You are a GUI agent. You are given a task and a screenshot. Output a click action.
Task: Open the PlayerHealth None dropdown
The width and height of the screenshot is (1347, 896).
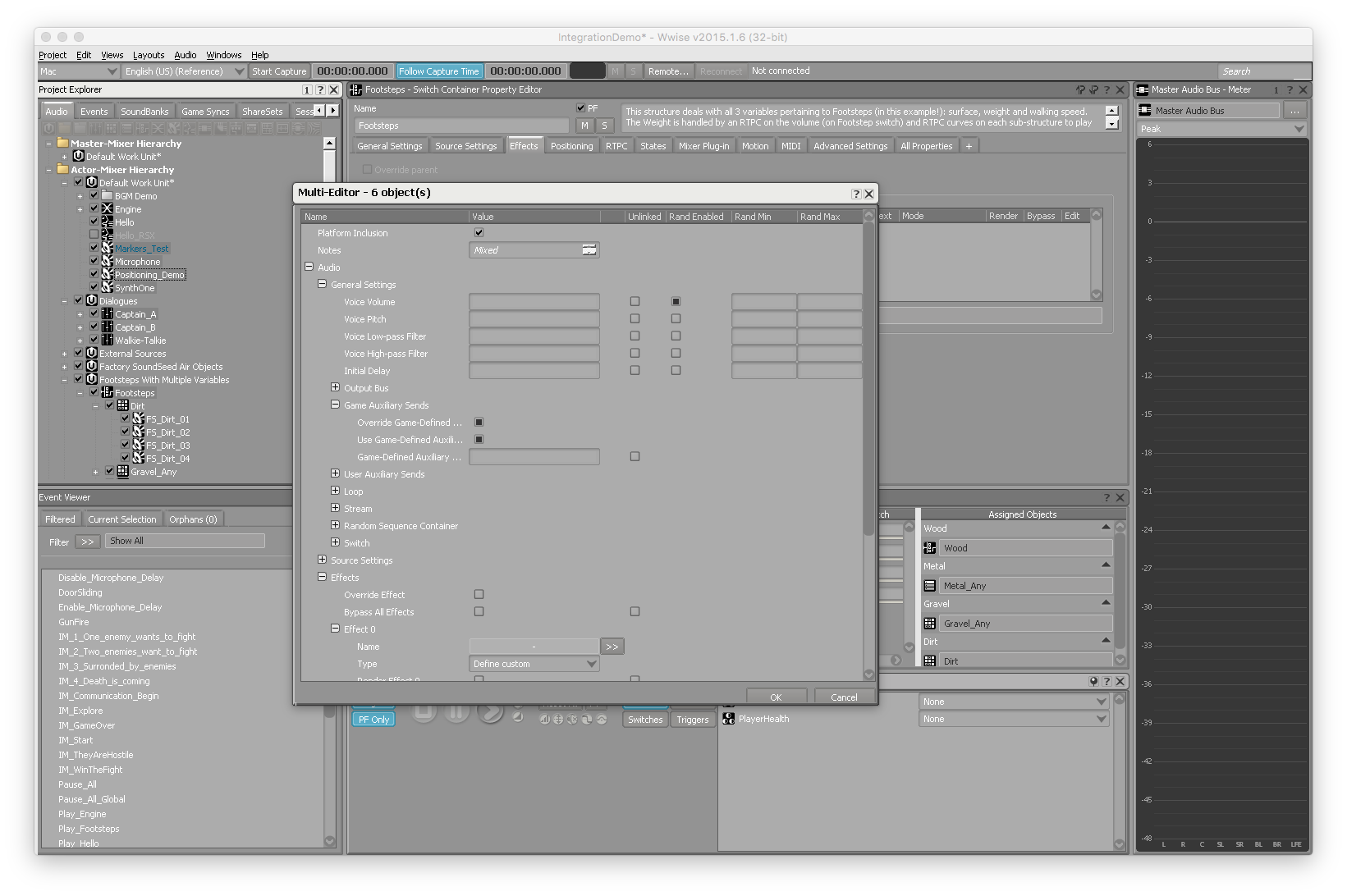(1014, 719)
